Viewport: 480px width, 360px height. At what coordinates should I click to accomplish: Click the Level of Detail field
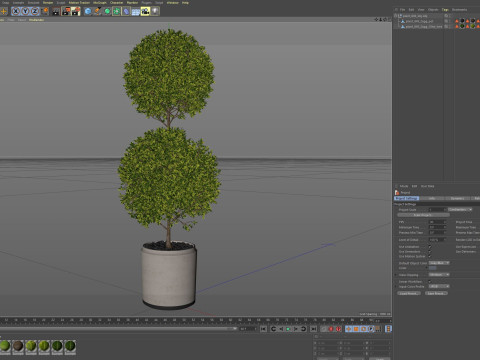[437, 240]
